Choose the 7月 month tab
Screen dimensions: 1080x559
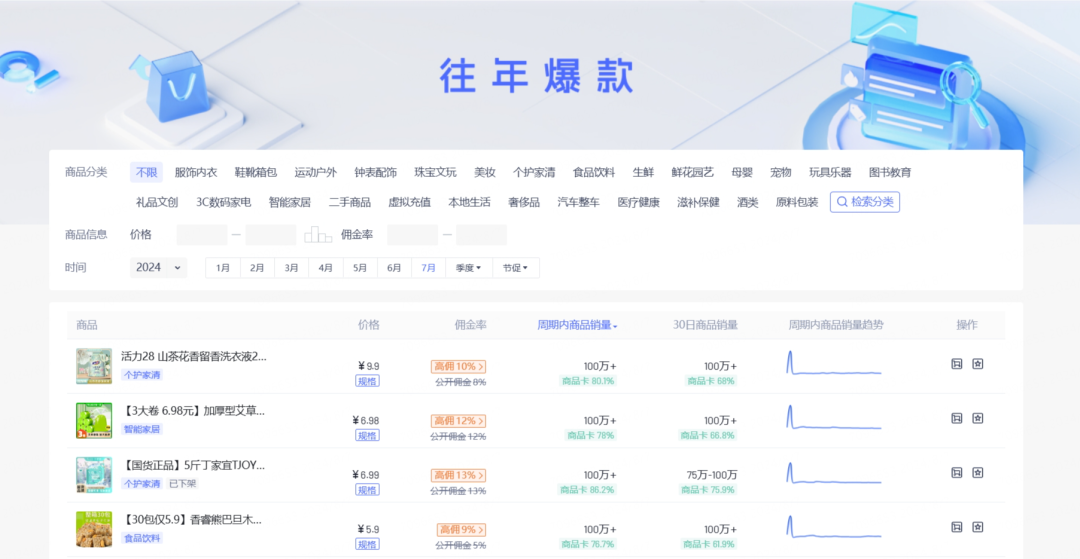[428, 268]
